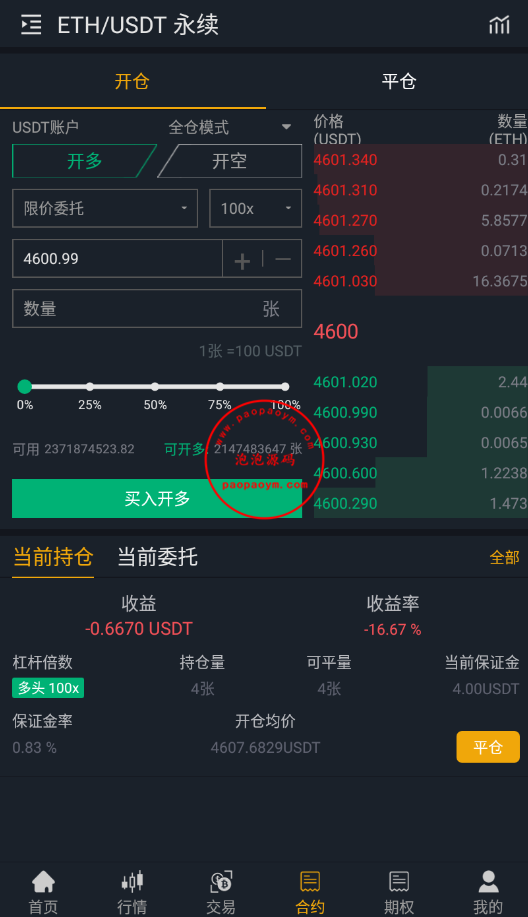Click the green 买入开多 button
The height and width of the screenshot is (917, 528).
pos(157,498)
